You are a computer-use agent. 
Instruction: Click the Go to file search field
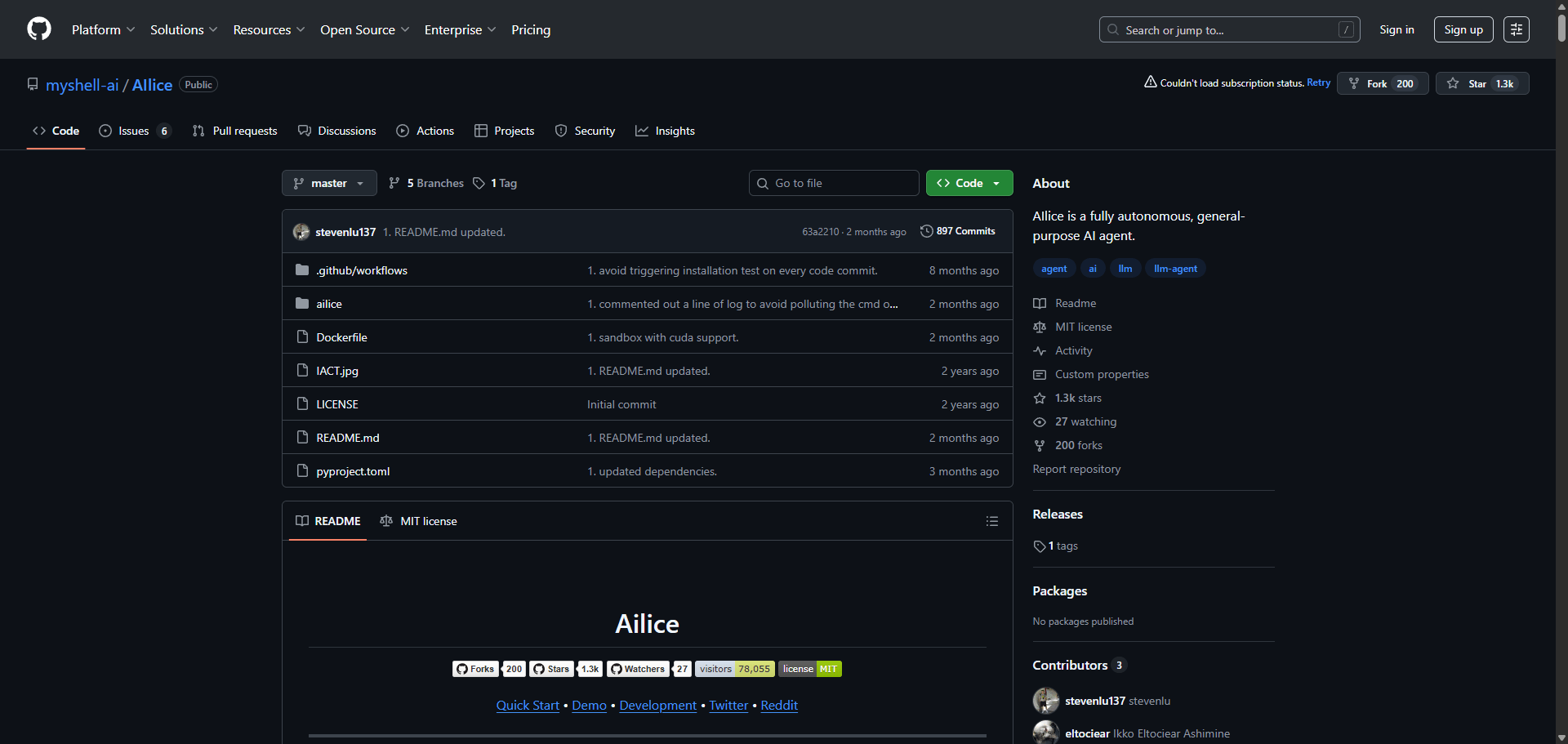click(834, 183)
